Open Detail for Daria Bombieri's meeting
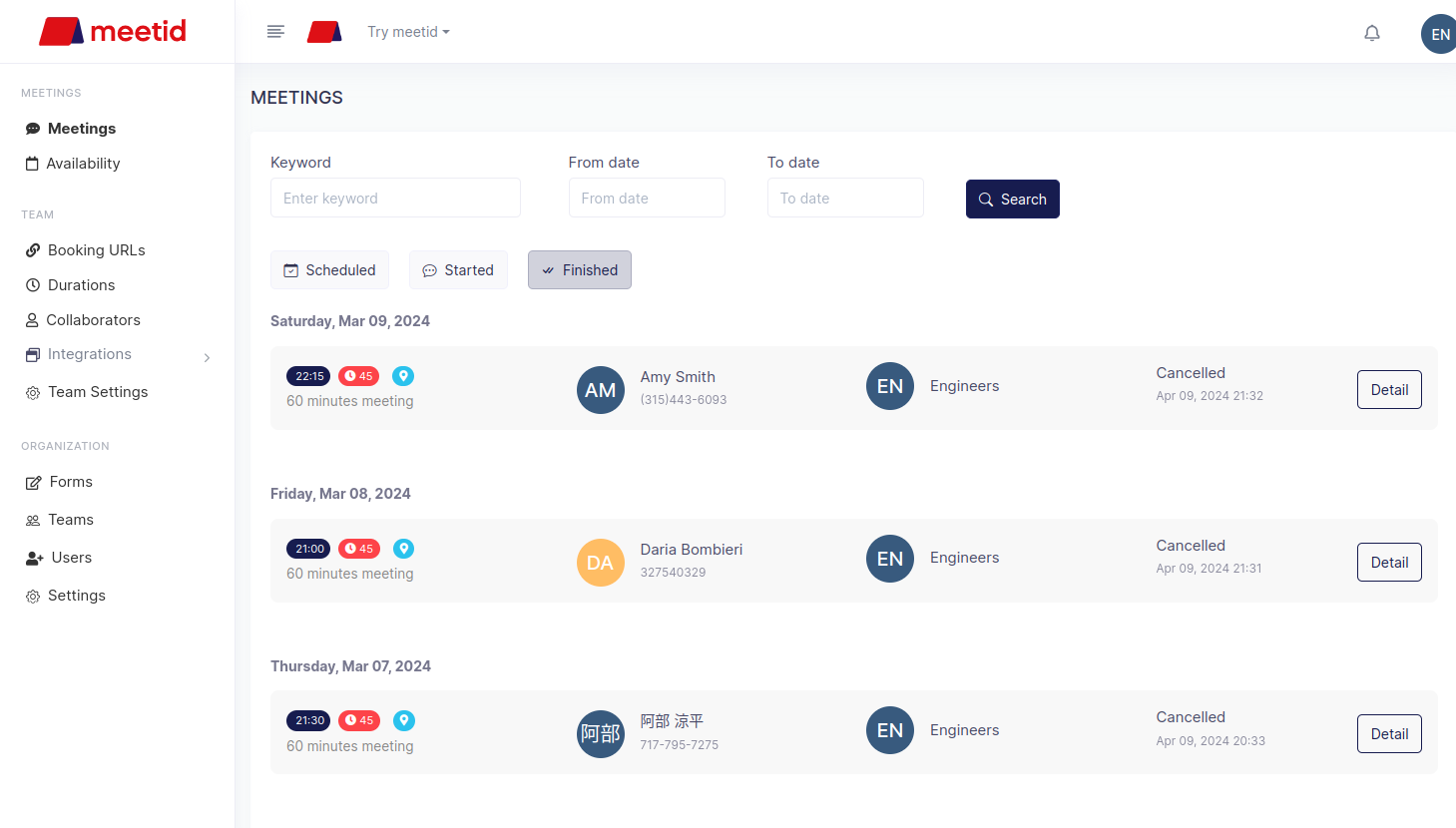The width and height of the screenshot is (1456, 828). (x=1389, y=562)
